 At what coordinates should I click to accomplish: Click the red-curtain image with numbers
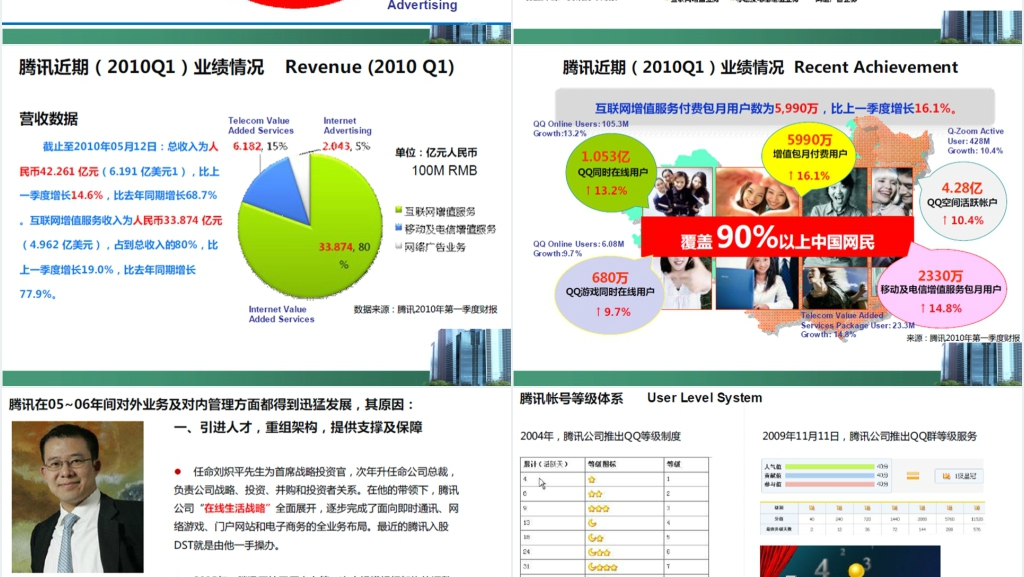pos(850,561)
